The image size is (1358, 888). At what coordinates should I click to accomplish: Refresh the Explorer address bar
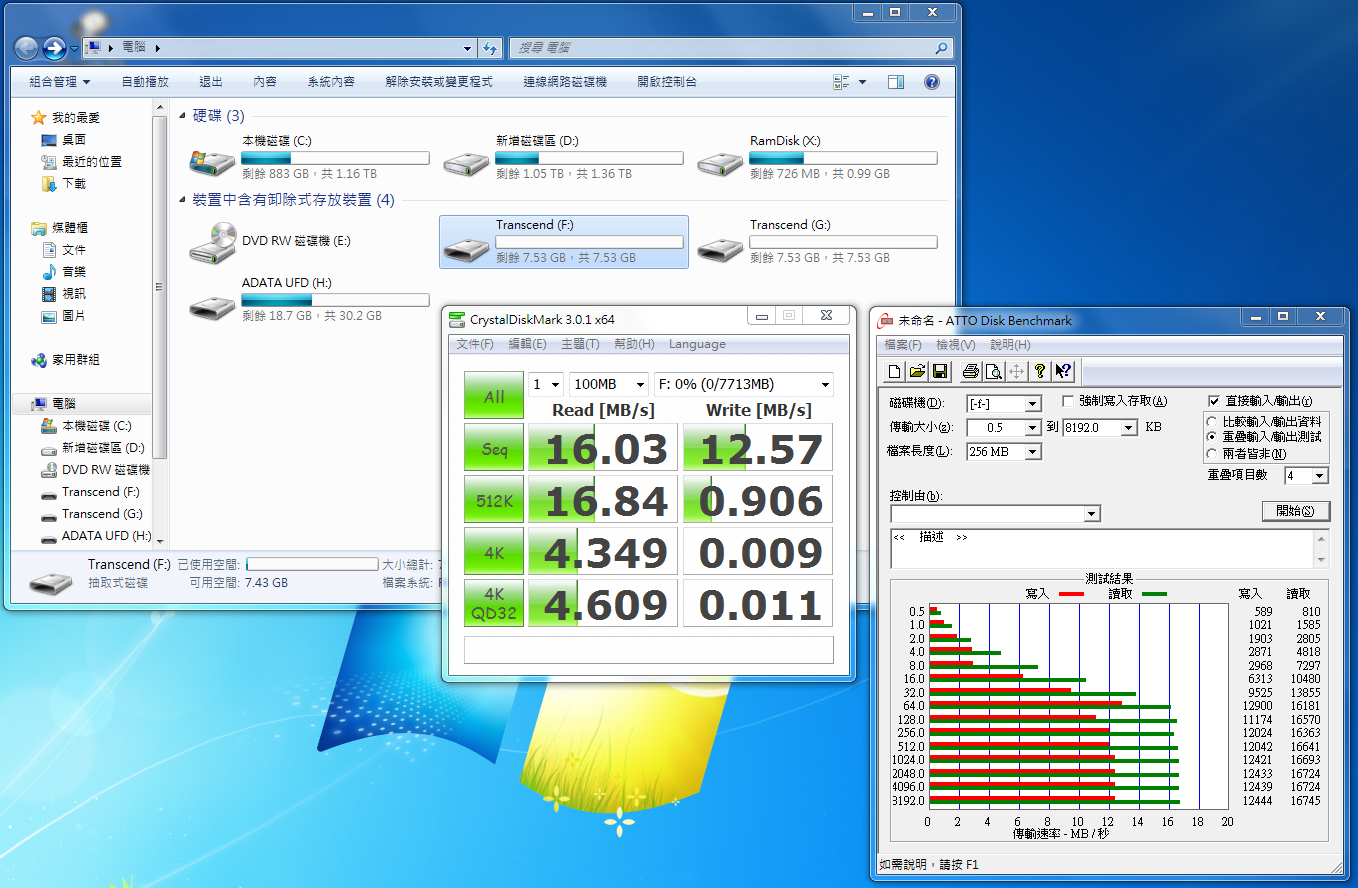[x=490, y=47]
